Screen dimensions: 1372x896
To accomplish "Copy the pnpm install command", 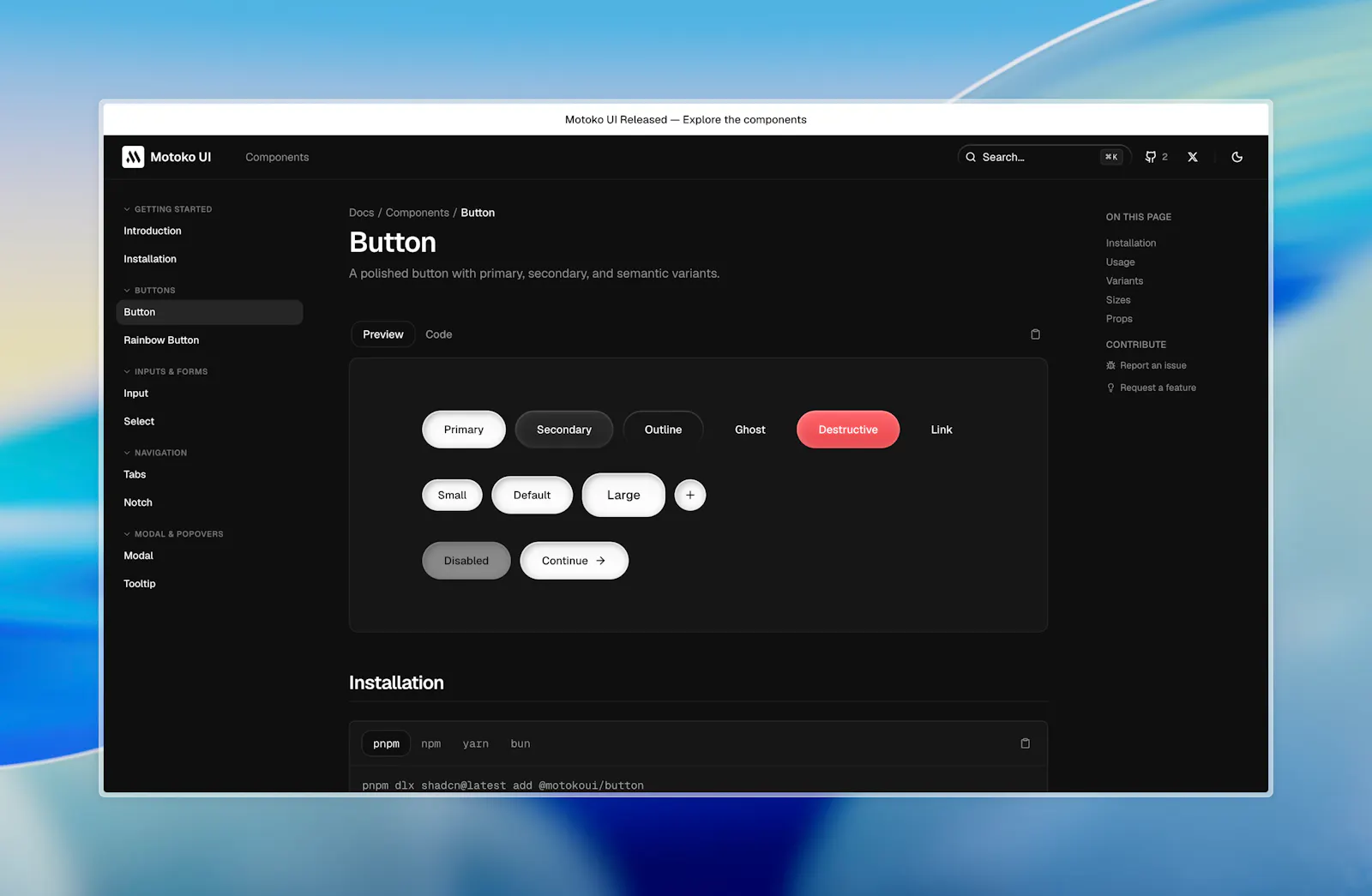I will [x=1025, y=743].
